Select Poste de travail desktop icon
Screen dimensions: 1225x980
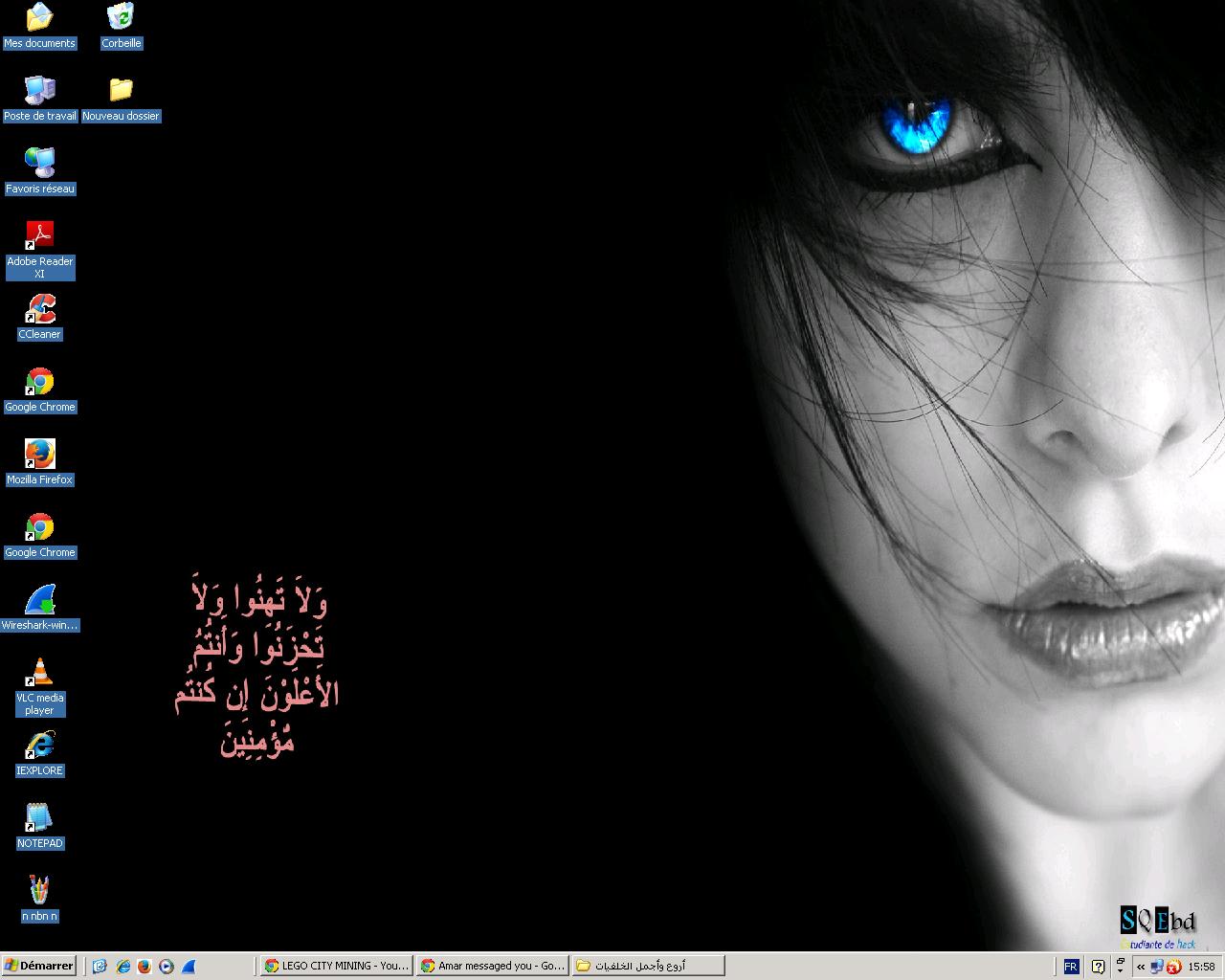pyautogui.click(x=39, y=91)
